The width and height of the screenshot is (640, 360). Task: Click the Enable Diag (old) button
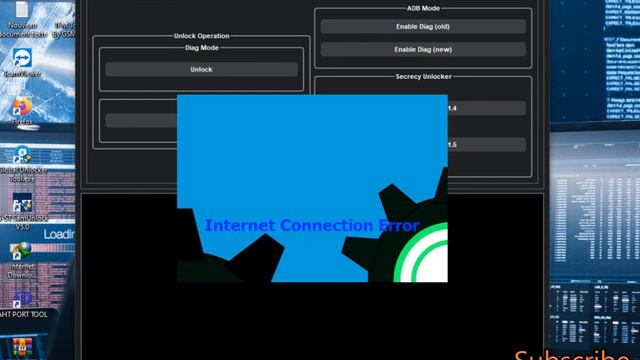click(423, 27)
